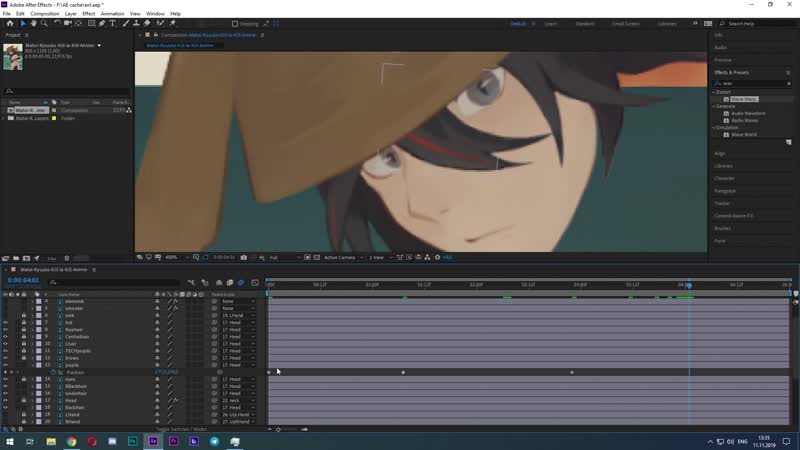Screen dimensions: 800x450
Task: Select the Clone Stamp tool
Action: pos(136,23)
